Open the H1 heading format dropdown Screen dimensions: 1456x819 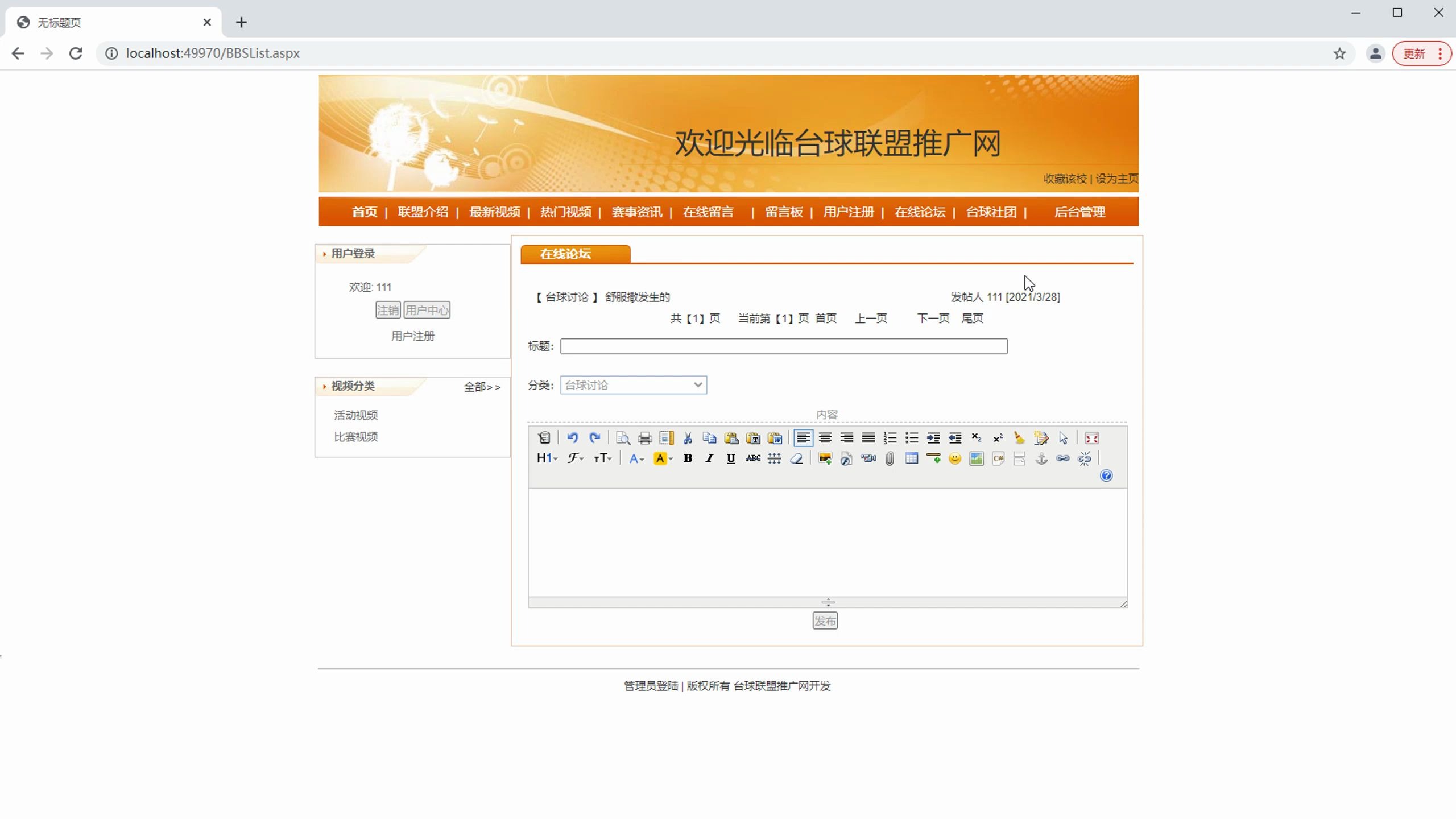coord(547,458)
